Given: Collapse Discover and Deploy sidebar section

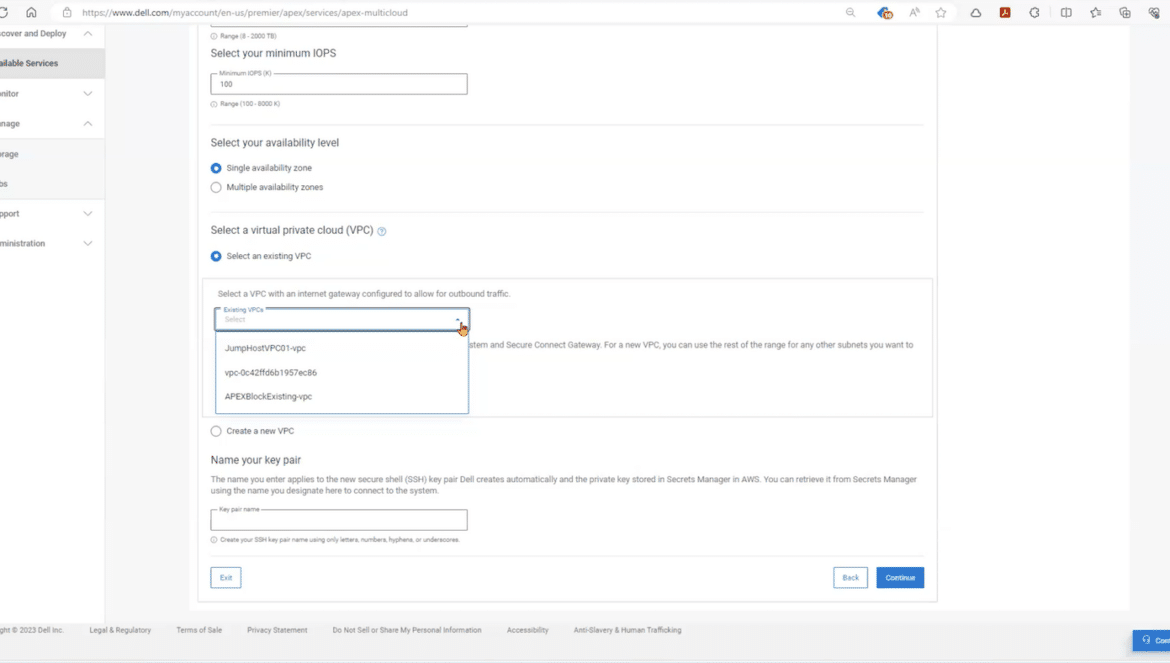Looking at the screenshot, I should [x=88, y=34].
